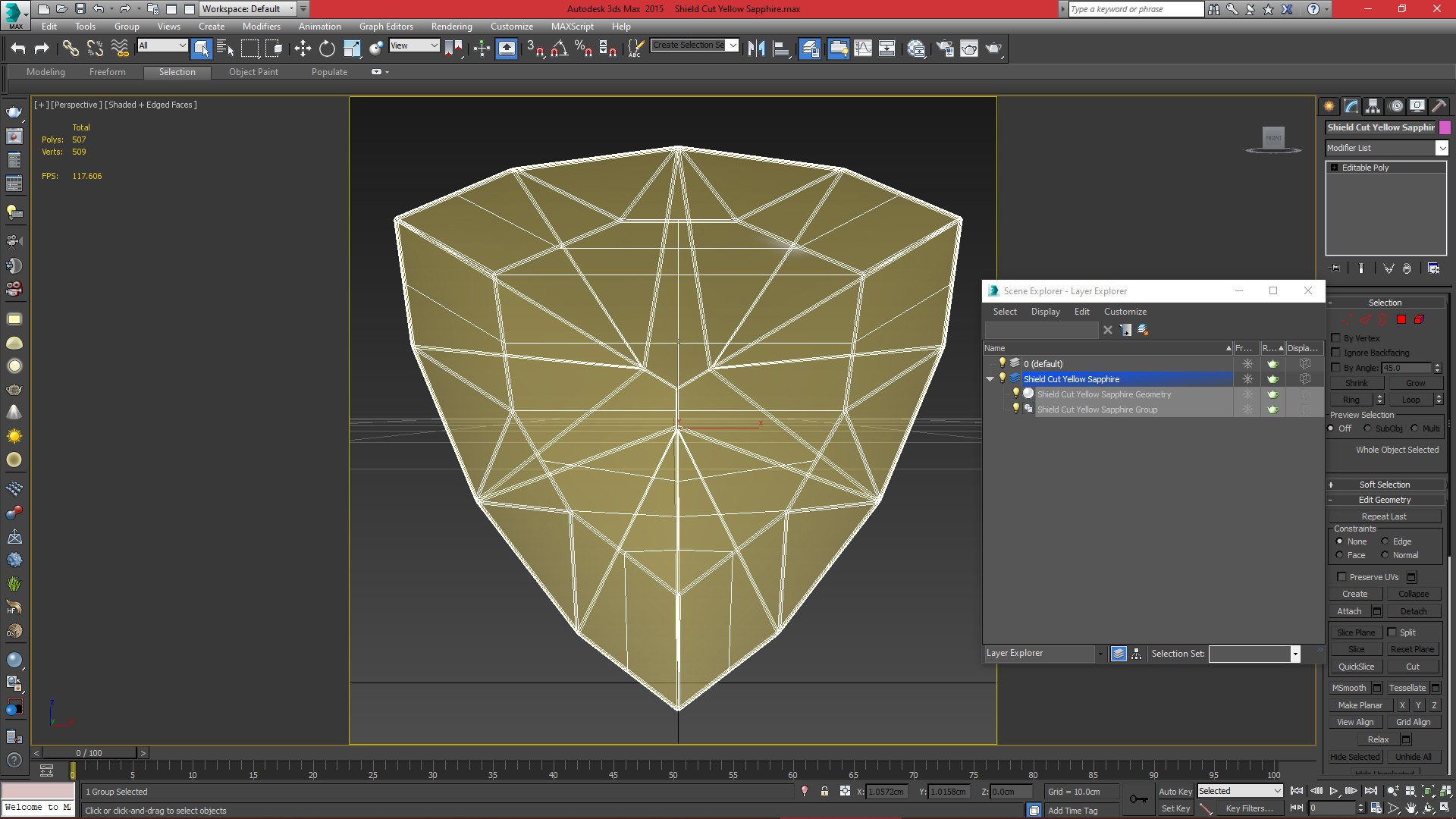Open Display menu in Scene Explorer
1456x819 pixels.
click(x=1045, y=312)
